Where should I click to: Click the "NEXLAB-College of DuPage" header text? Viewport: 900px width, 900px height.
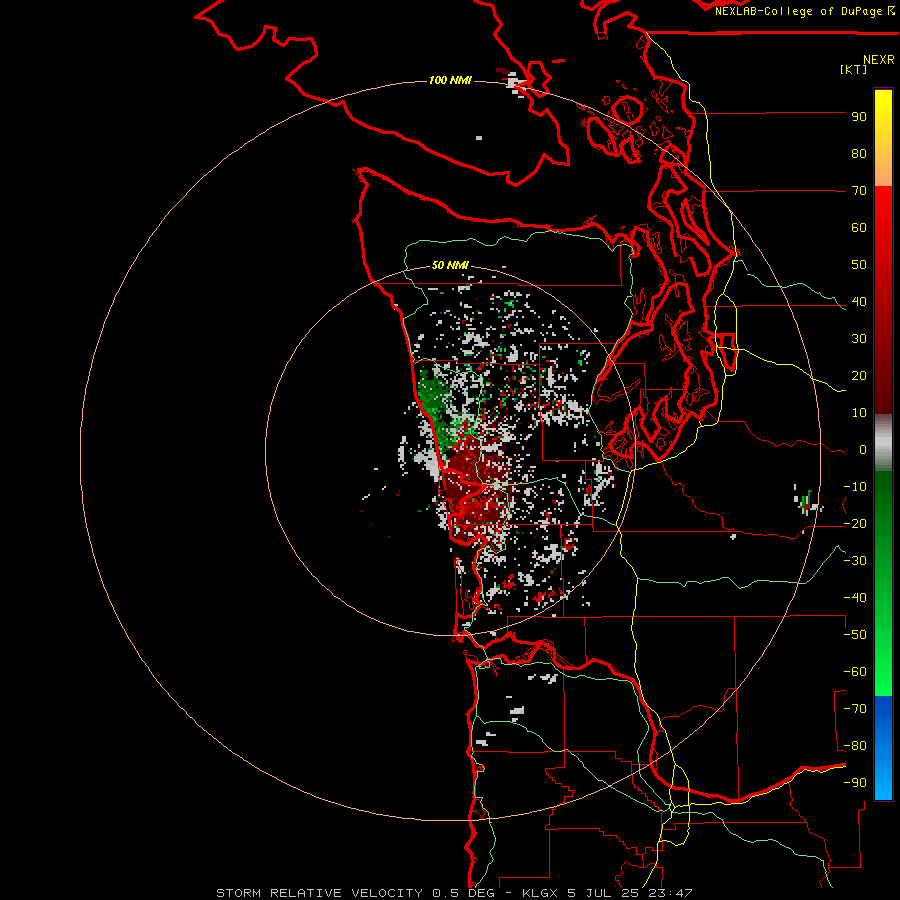pos(800,11)
